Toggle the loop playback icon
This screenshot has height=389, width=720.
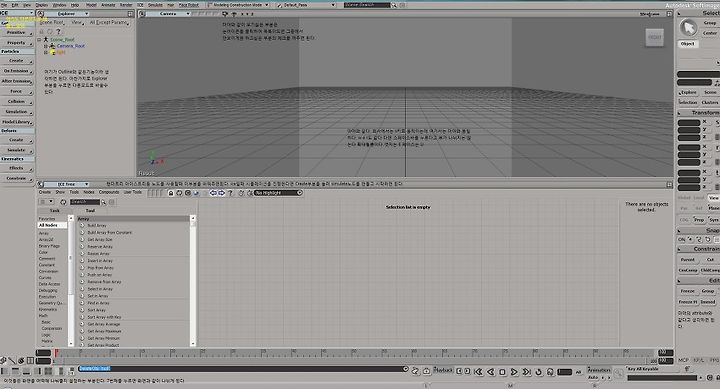[539, 372]
